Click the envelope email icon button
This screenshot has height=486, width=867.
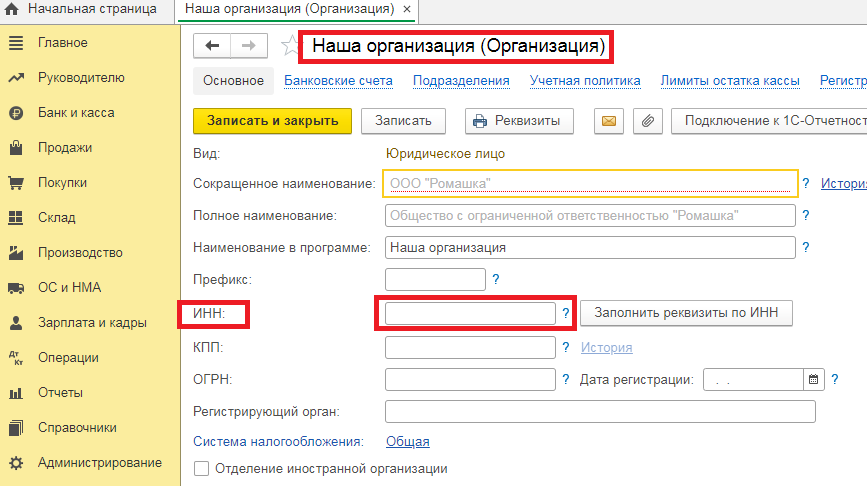coord(609,121)
